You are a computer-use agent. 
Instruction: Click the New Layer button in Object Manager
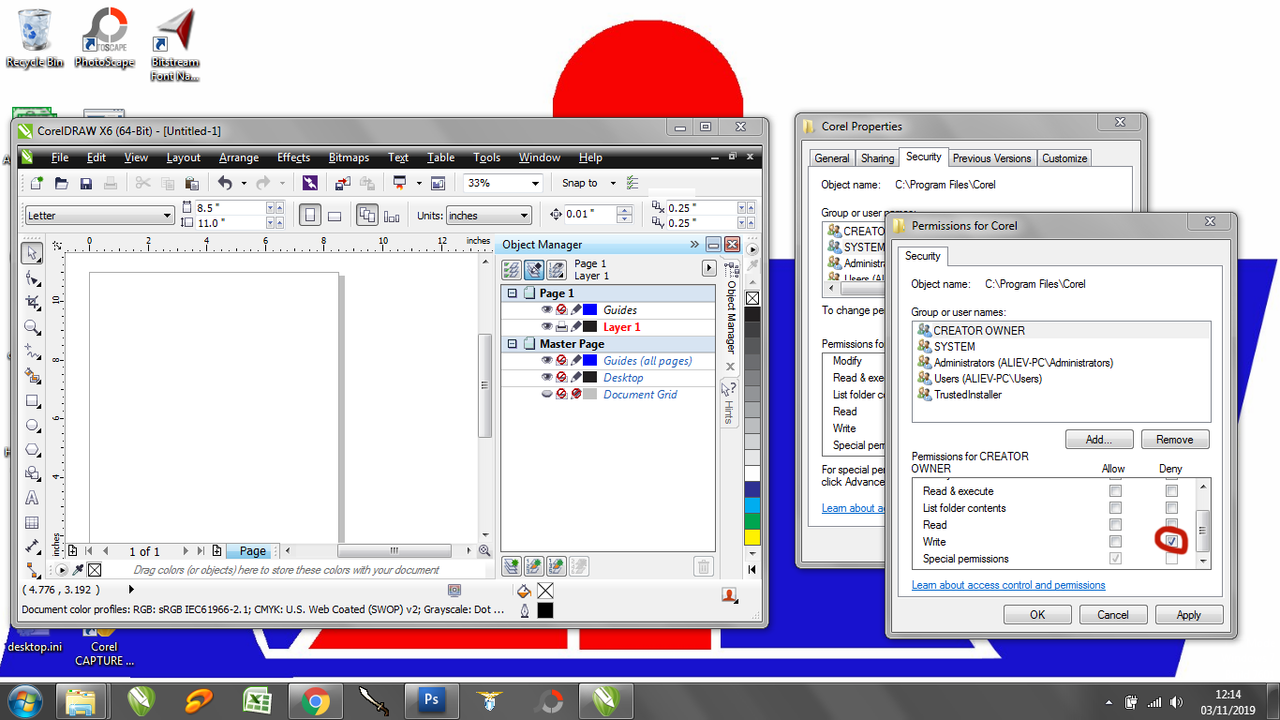511,567
